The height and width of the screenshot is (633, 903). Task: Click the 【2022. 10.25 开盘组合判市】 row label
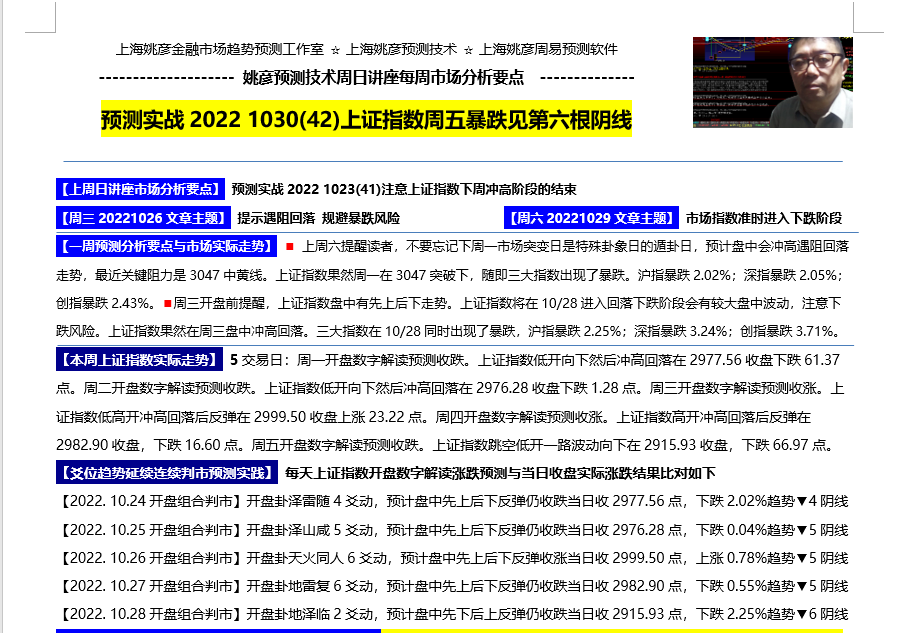click(149, 529)
